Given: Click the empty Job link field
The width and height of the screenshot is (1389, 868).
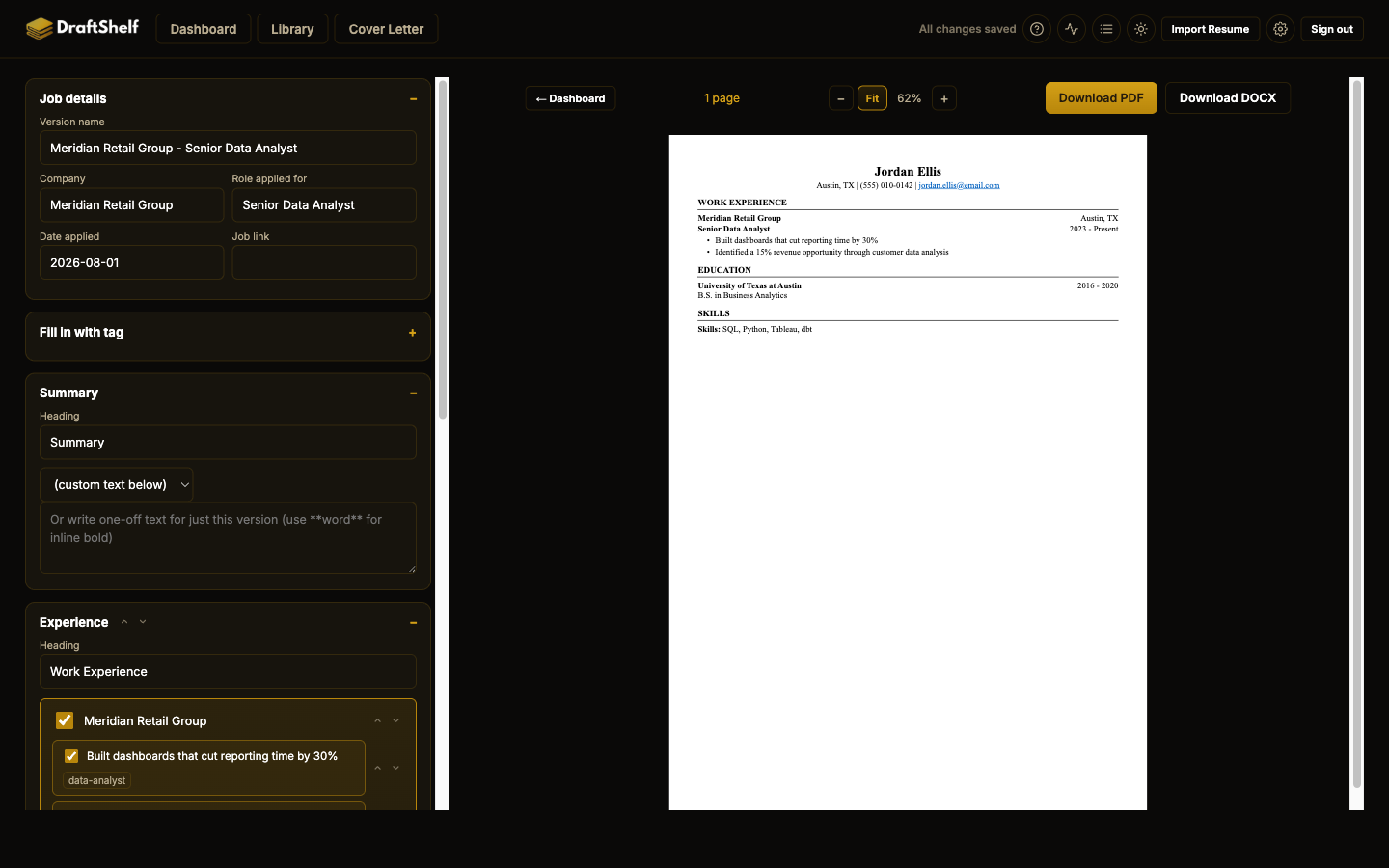Looking at the screenshot, I should click(x=324, y=262).
